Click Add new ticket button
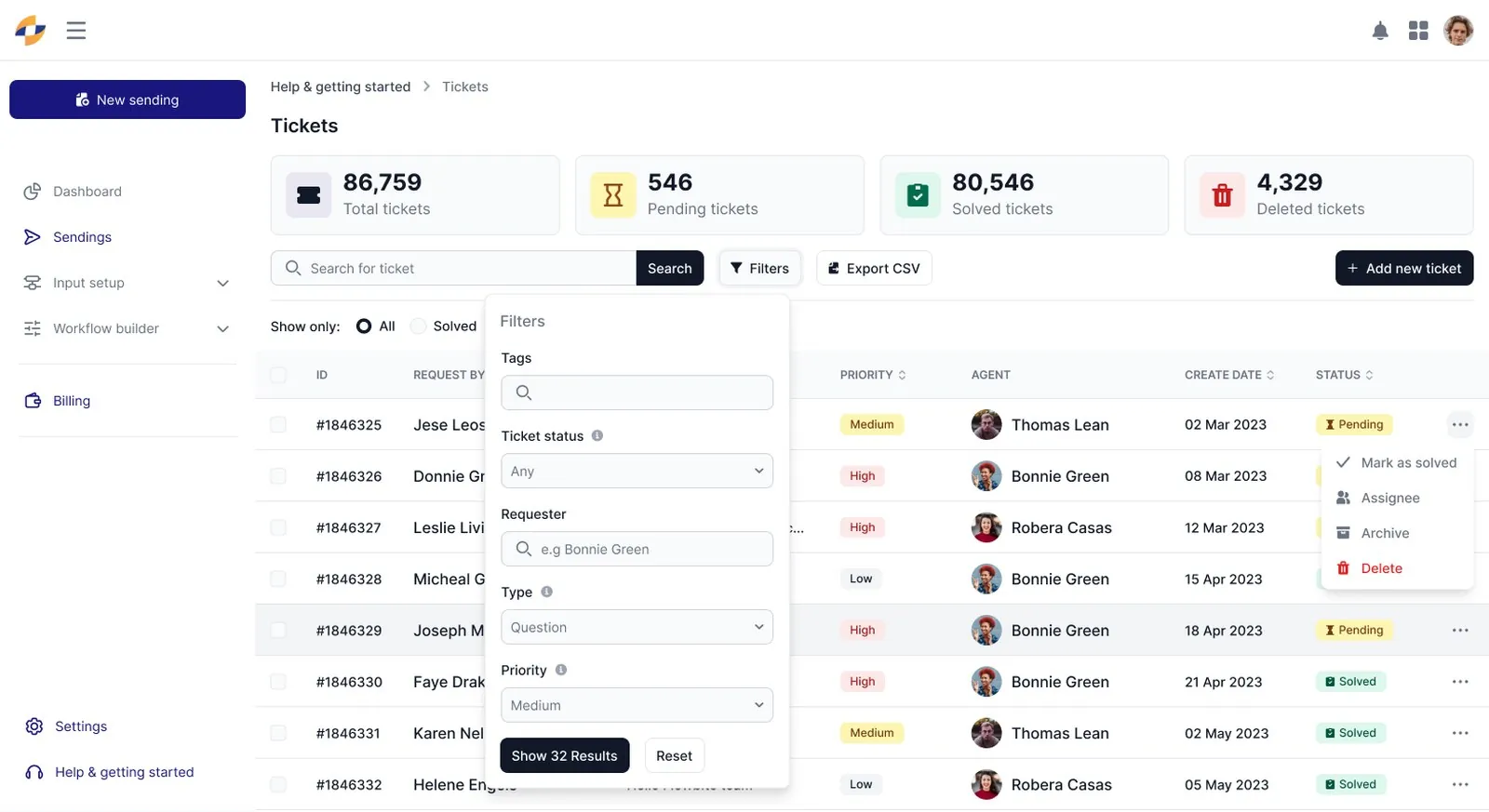Viewport: 1489px width, 812px height. click(1404, 268)
